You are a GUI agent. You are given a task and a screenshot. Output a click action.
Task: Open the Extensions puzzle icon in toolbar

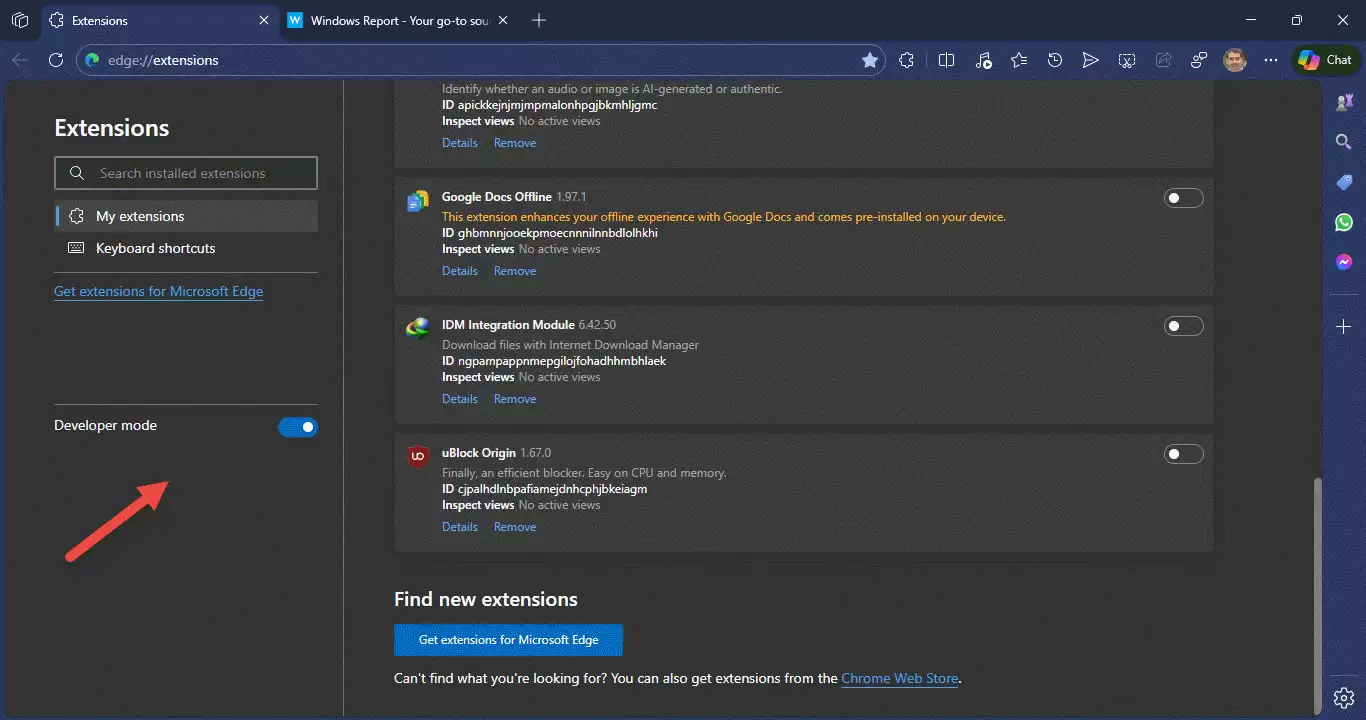(x=906, y=60)
